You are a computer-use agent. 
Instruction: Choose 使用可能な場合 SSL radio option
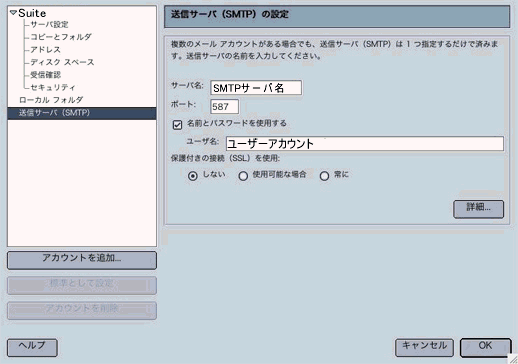pyautogui.click(x=243, y=176)
